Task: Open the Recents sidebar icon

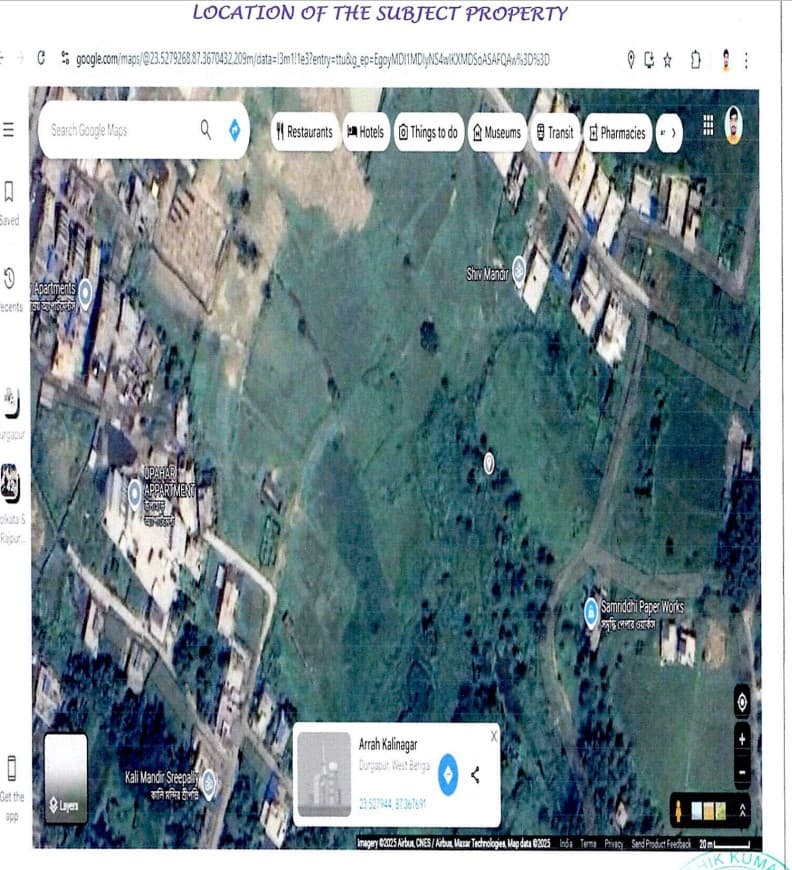Action: 9,278
